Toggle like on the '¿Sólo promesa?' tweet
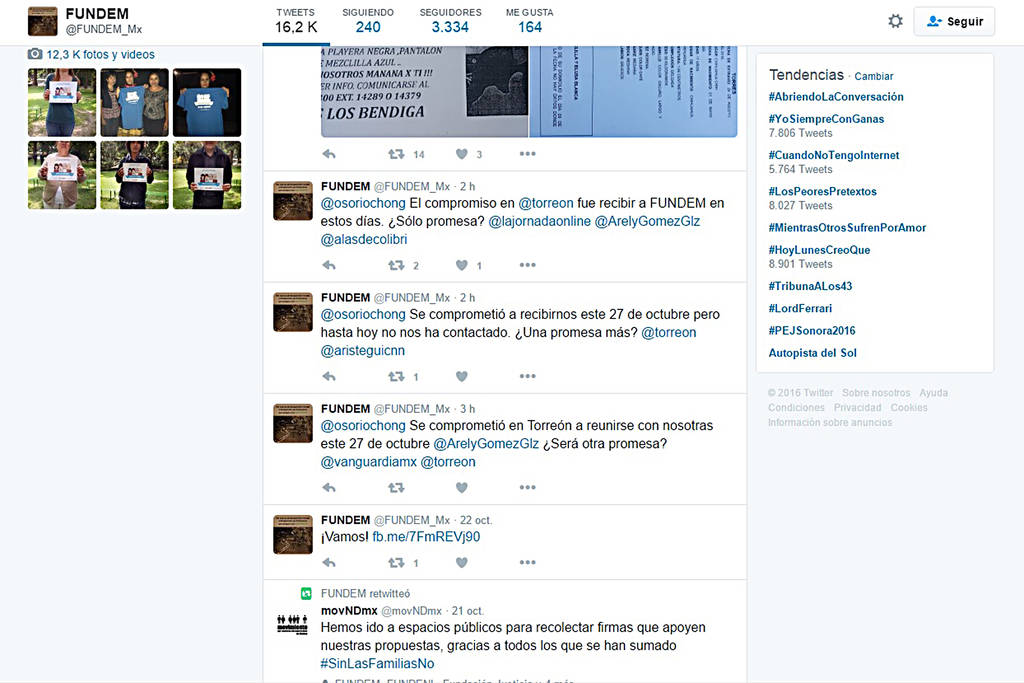The image size is (1024, 683). point(461,265)
